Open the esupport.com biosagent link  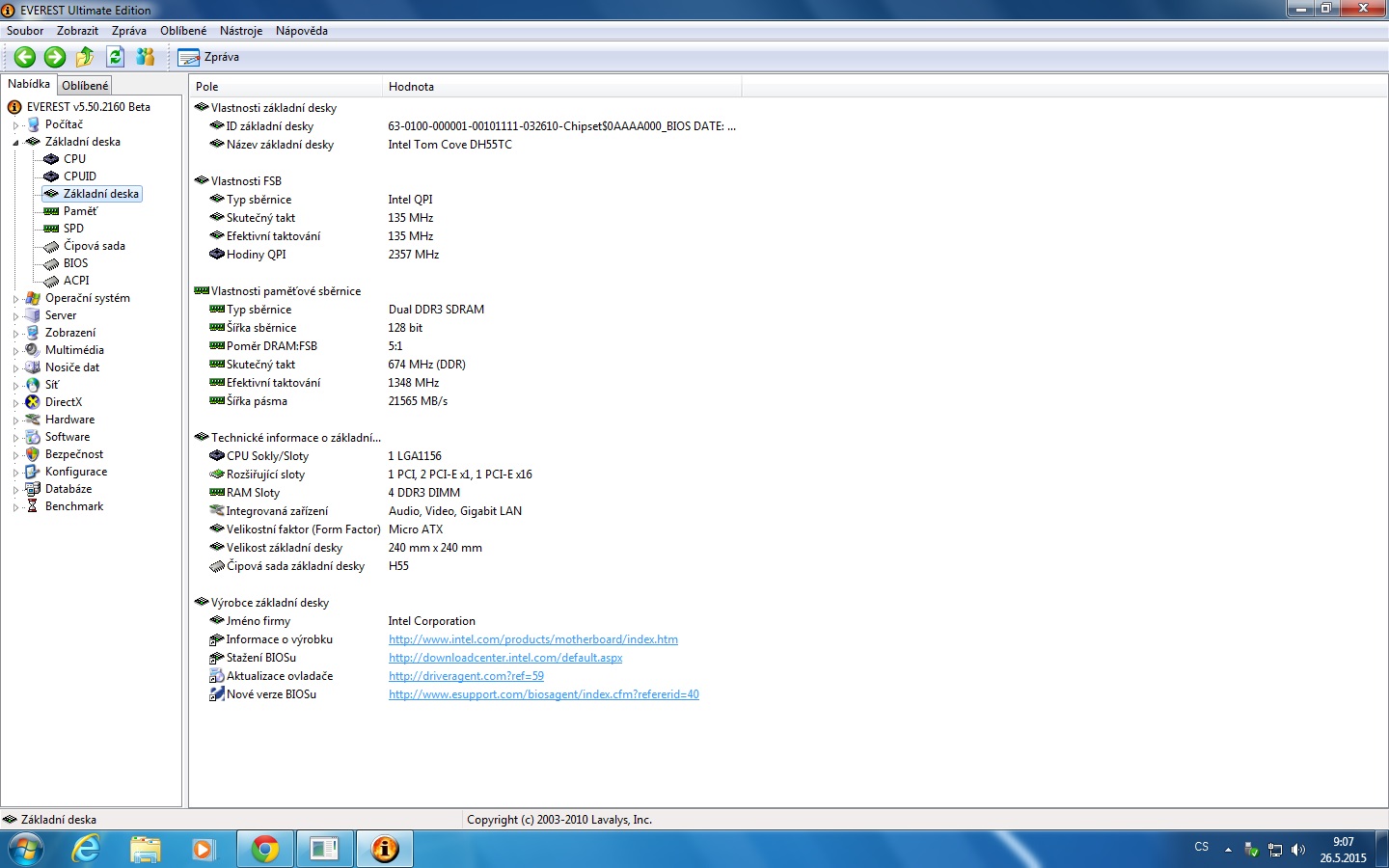coord(544,694)
